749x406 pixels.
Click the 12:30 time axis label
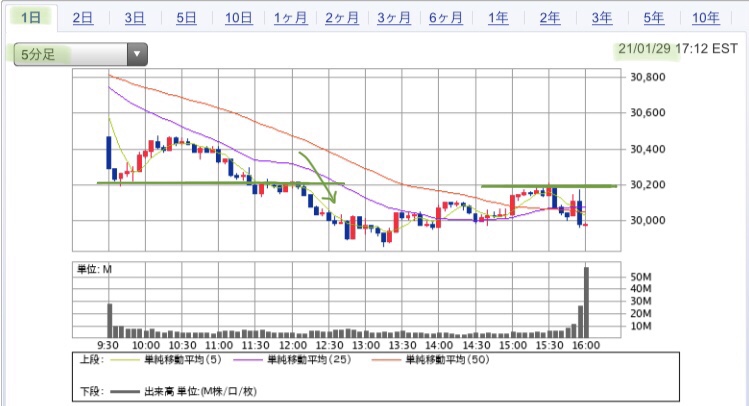tap(329, 345)
